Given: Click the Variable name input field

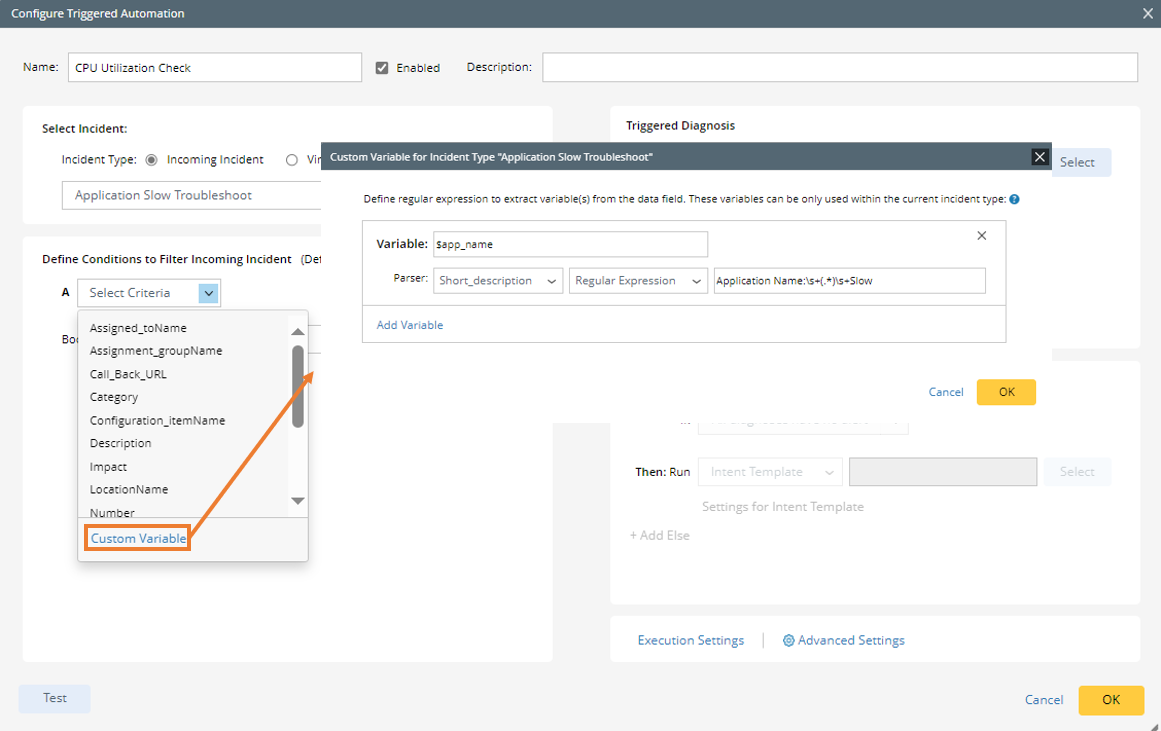Looking at the screenshot, I should coord(570,244).
